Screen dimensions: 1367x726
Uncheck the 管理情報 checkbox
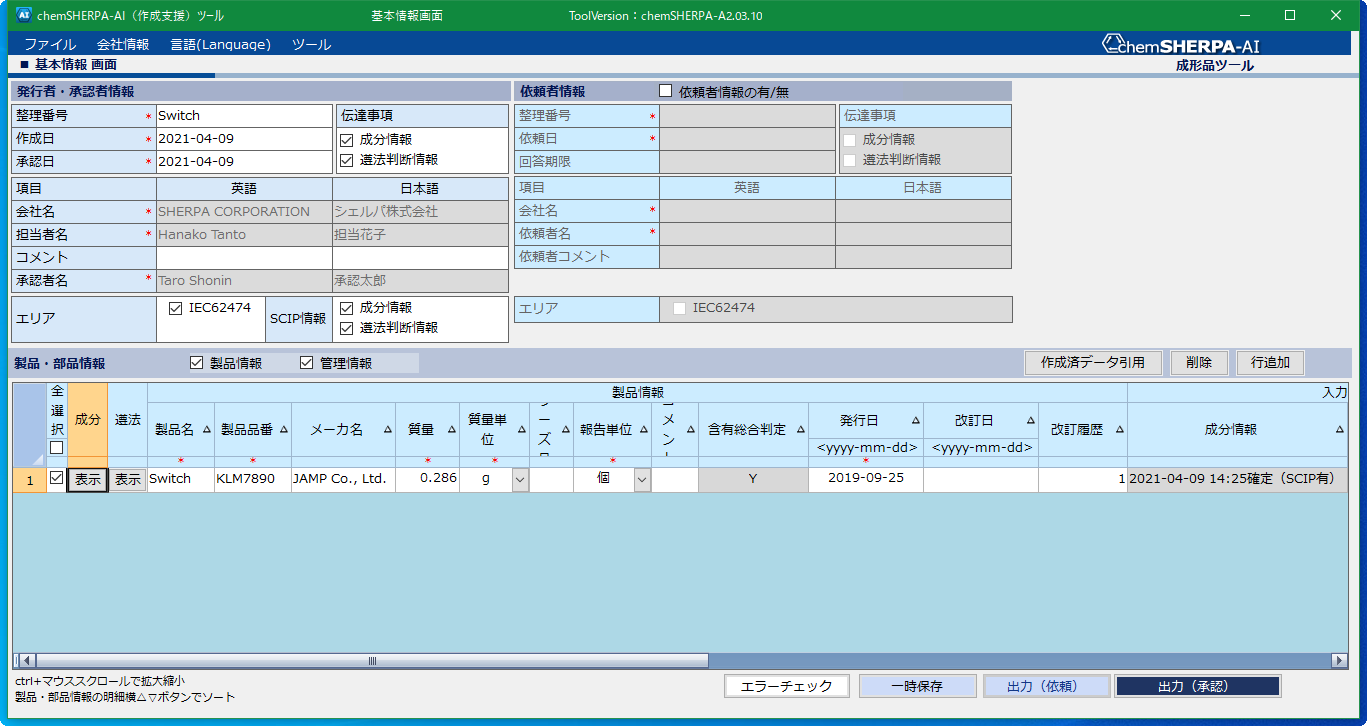coord(305,362)
